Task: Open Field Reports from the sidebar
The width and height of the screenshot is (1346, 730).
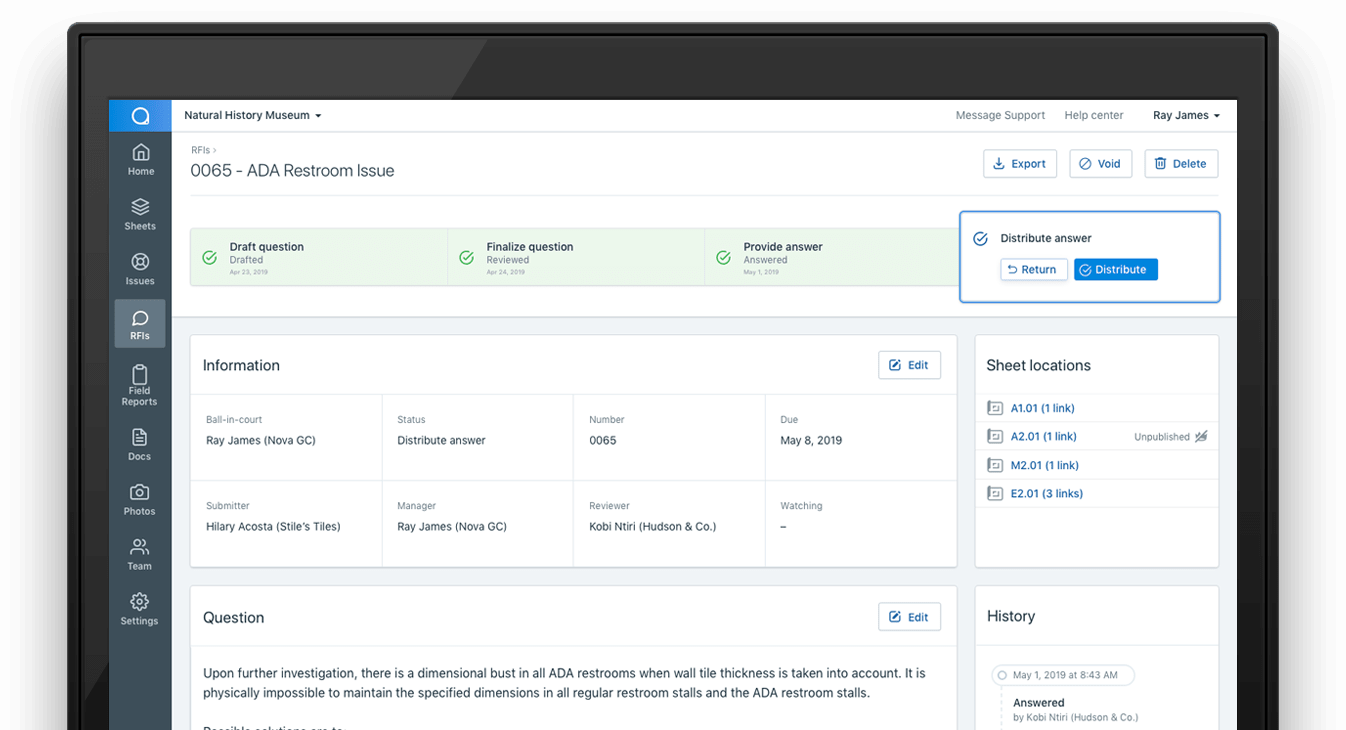Action: [x=140, y=384]
